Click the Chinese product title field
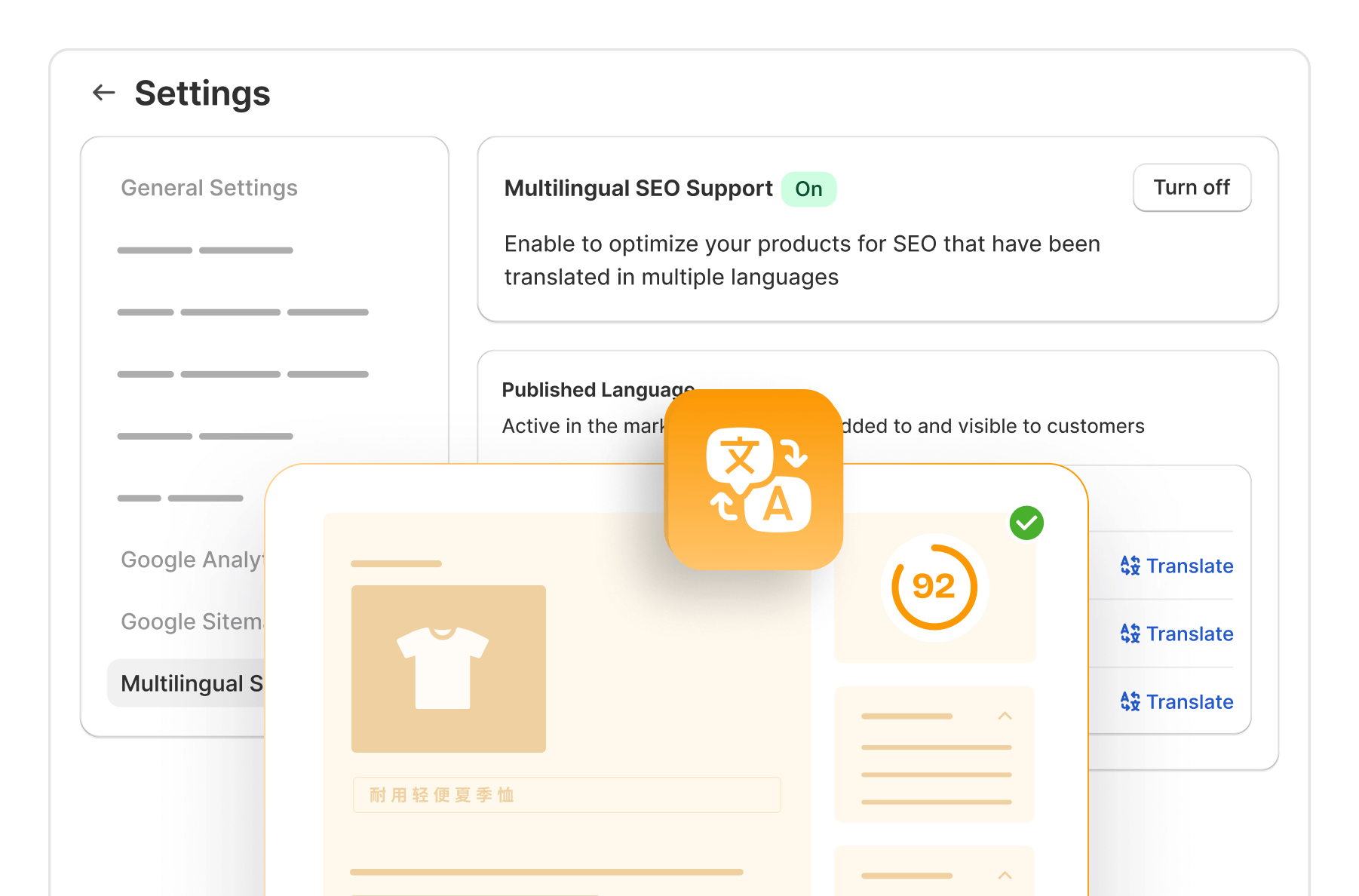 click(x=566, y=795)
